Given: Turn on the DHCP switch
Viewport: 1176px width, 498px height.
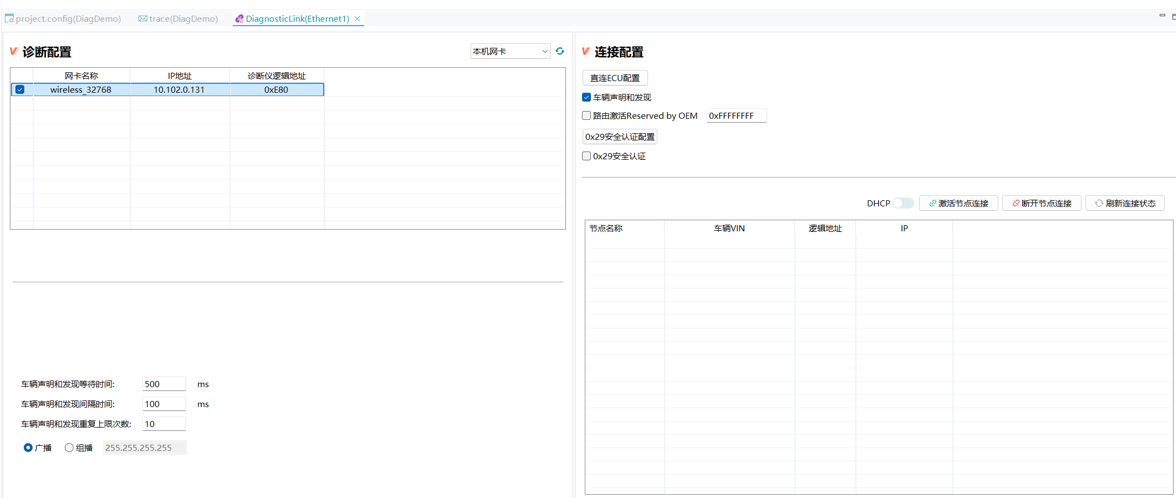Looking at the screenshot, I should pos(903,203).
